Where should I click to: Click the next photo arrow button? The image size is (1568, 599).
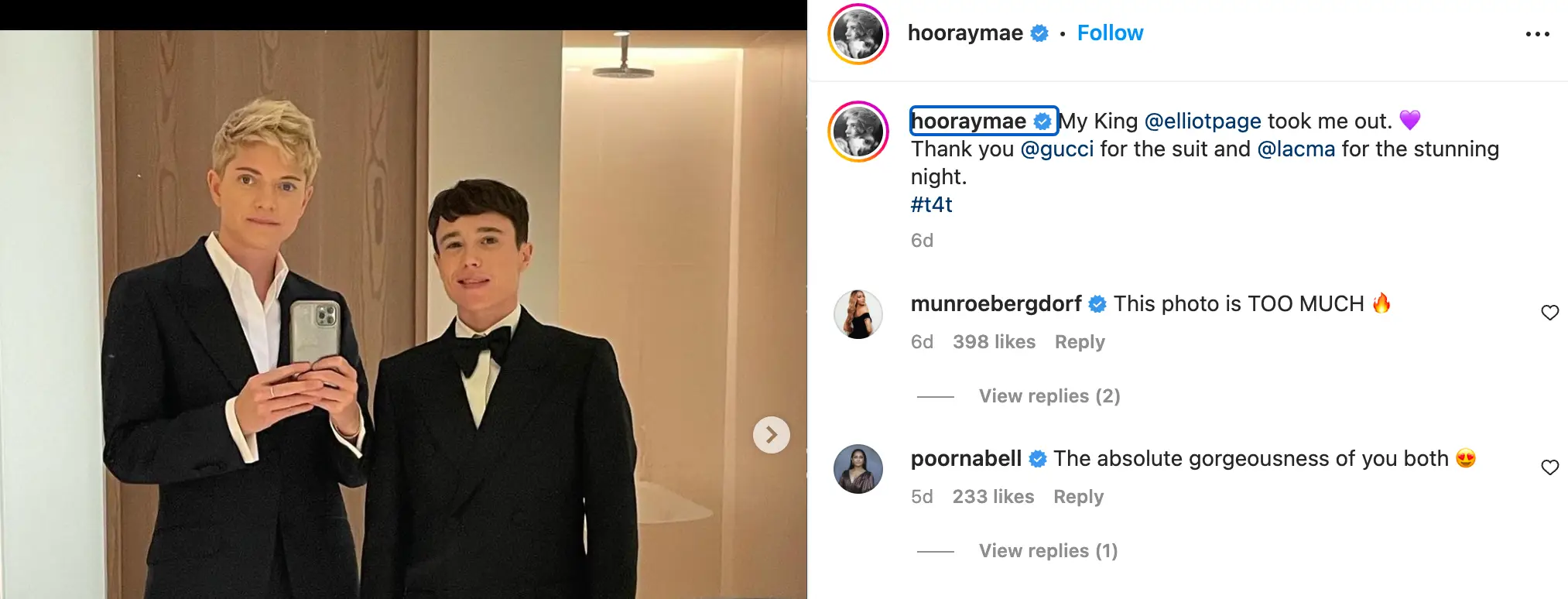pos(771,435)
